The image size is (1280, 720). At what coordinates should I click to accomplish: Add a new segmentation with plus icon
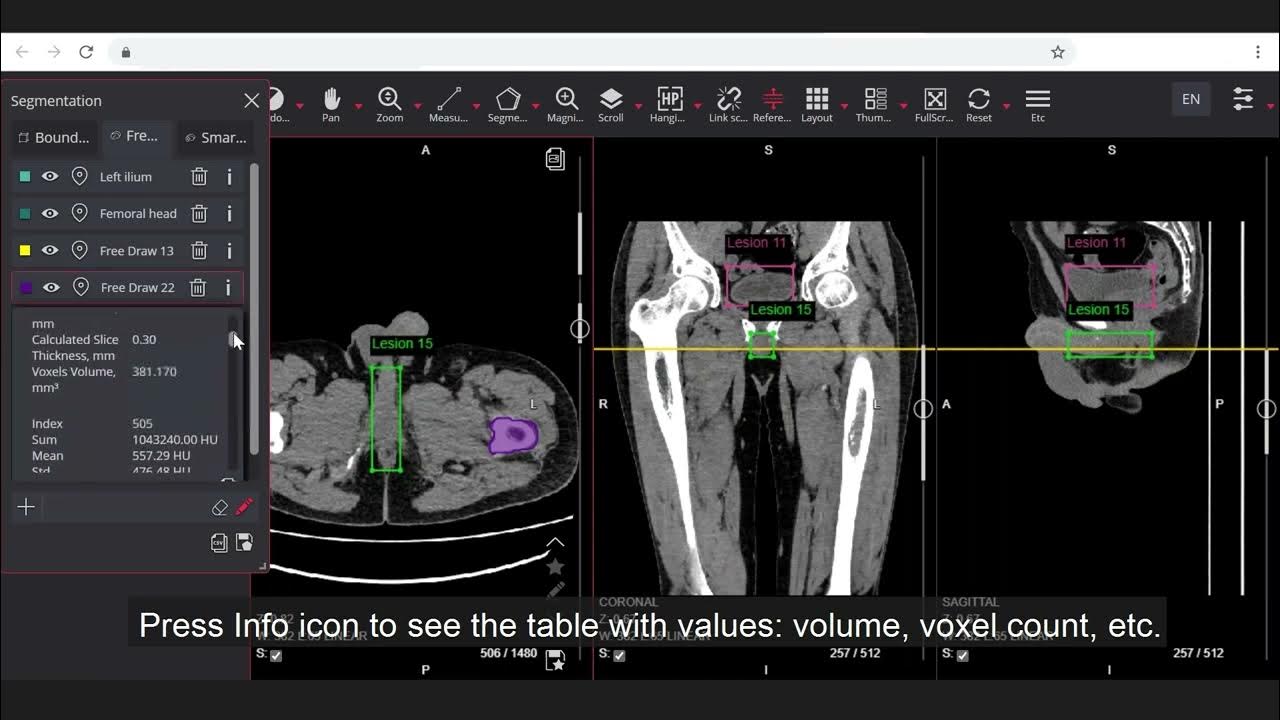point(26,508)
